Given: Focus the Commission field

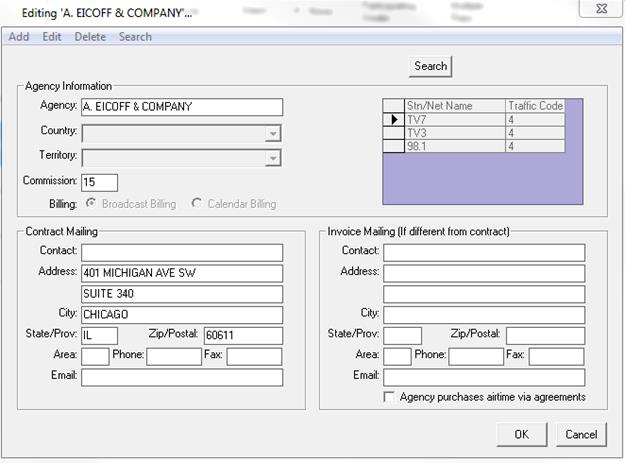Looking at the screenshot, I should tap(99, 182).
